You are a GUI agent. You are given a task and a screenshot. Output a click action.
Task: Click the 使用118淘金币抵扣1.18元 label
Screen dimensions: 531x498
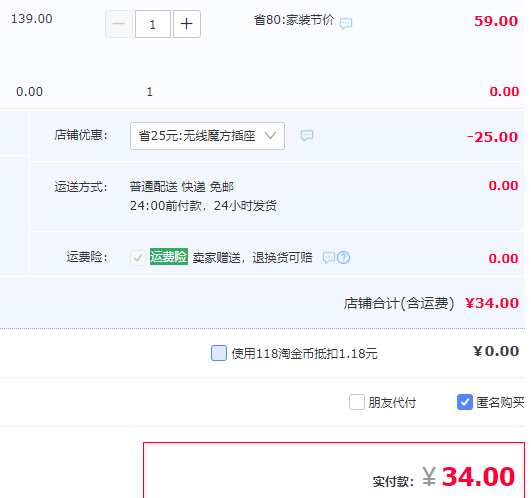coord(304,354)
